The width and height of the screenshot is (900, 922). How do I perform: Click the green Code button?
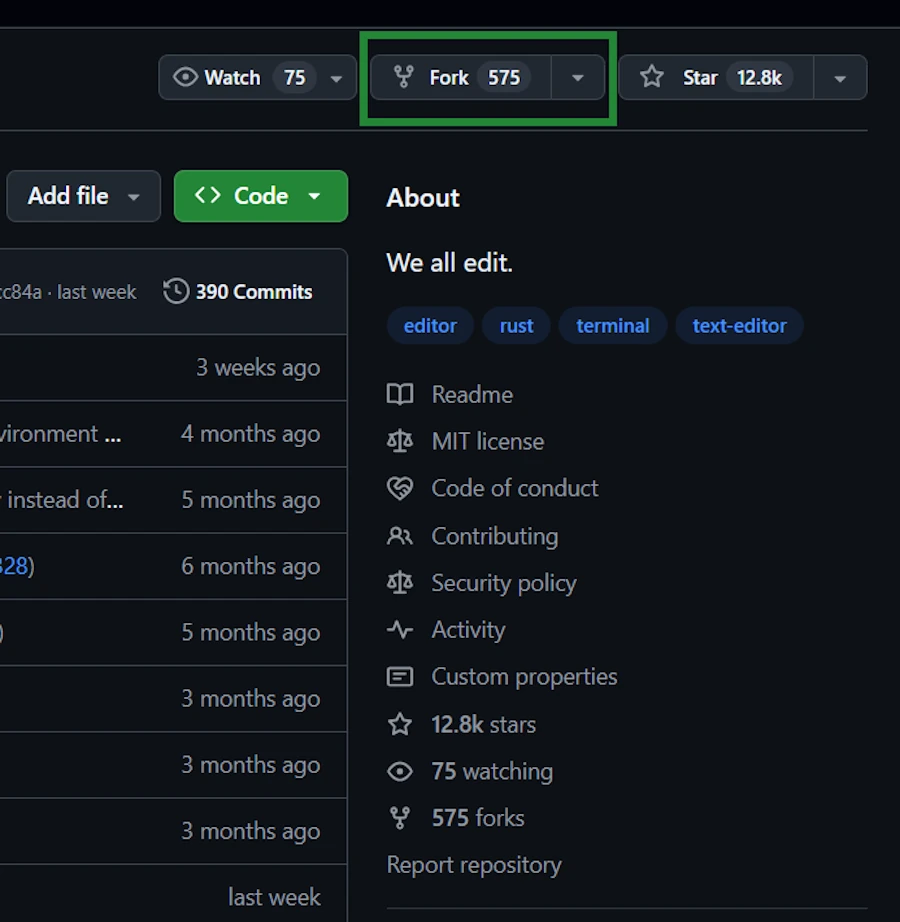coord(260,196)
